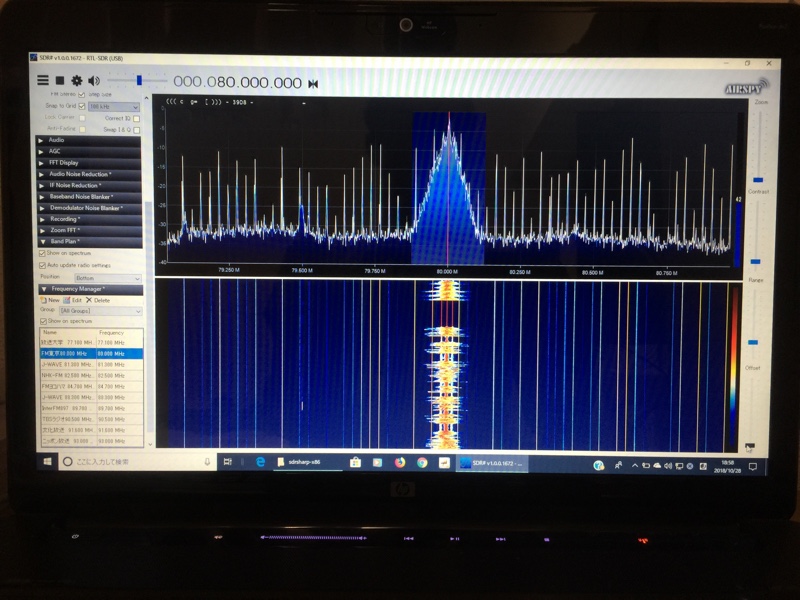Screen dimensions: 800x600
Task: Select the J-WAVE 81.300 MHz bookmark row
Action: click(x=91, y=365)
